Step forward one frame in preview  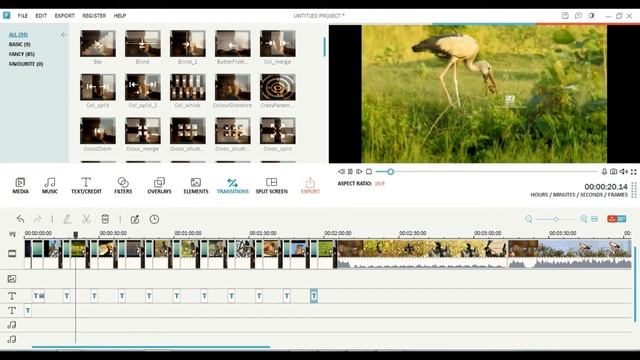point(359,172)
